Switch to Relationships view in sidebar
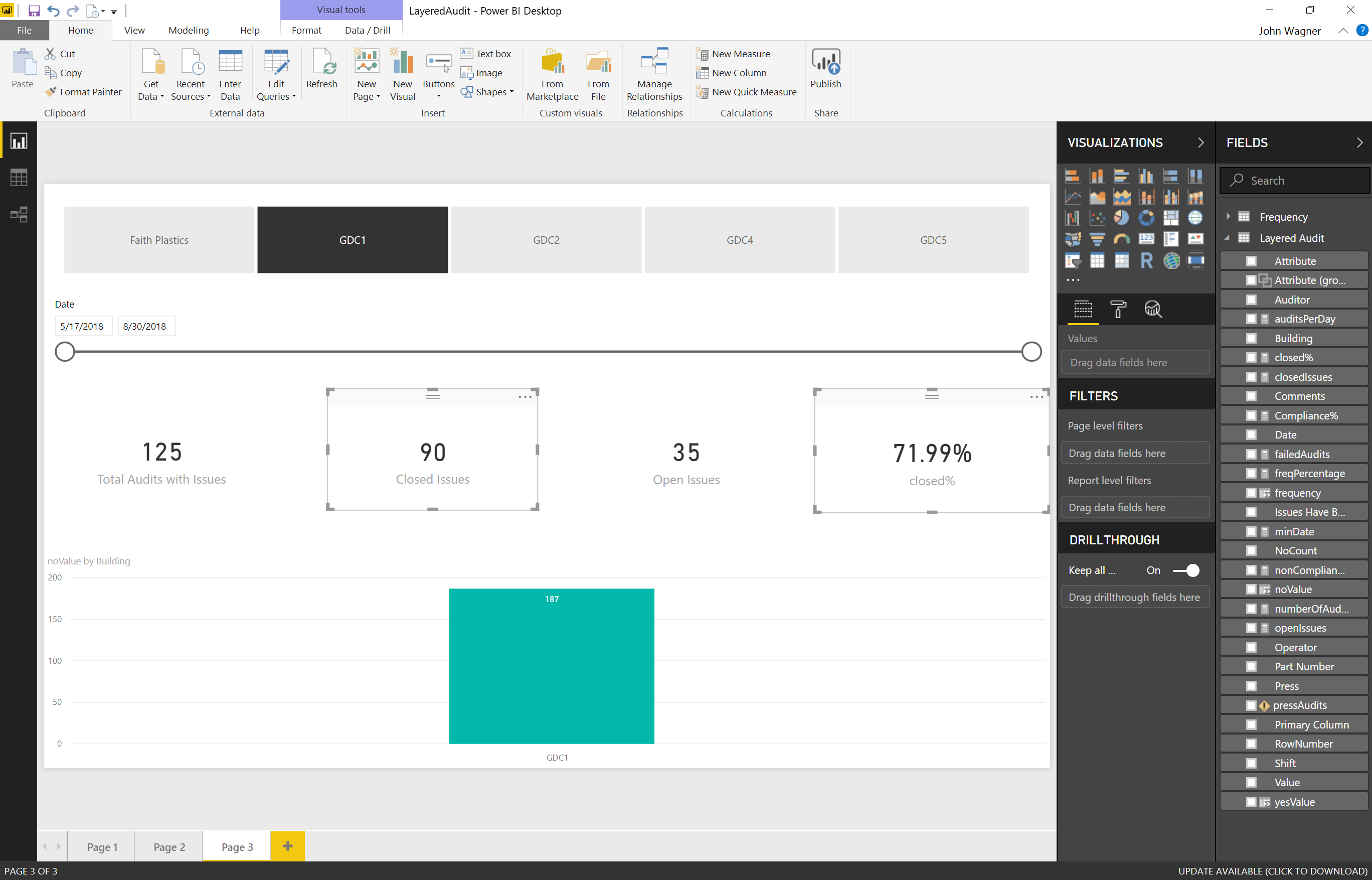 pos(19,214)
